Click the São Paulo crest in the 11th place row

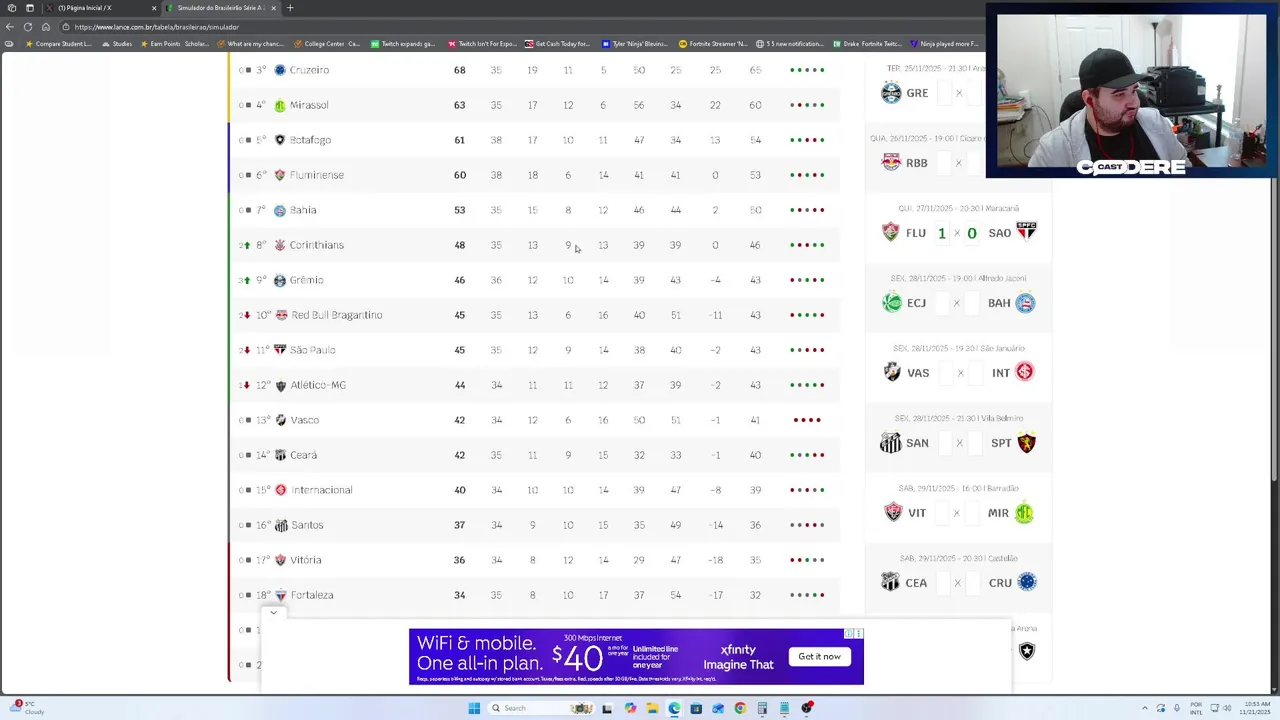281,350
